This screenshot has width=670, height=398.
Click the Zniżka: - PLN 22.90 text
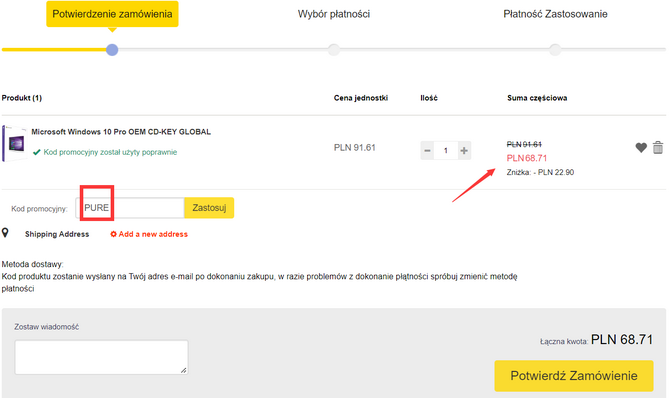(540, 172)
